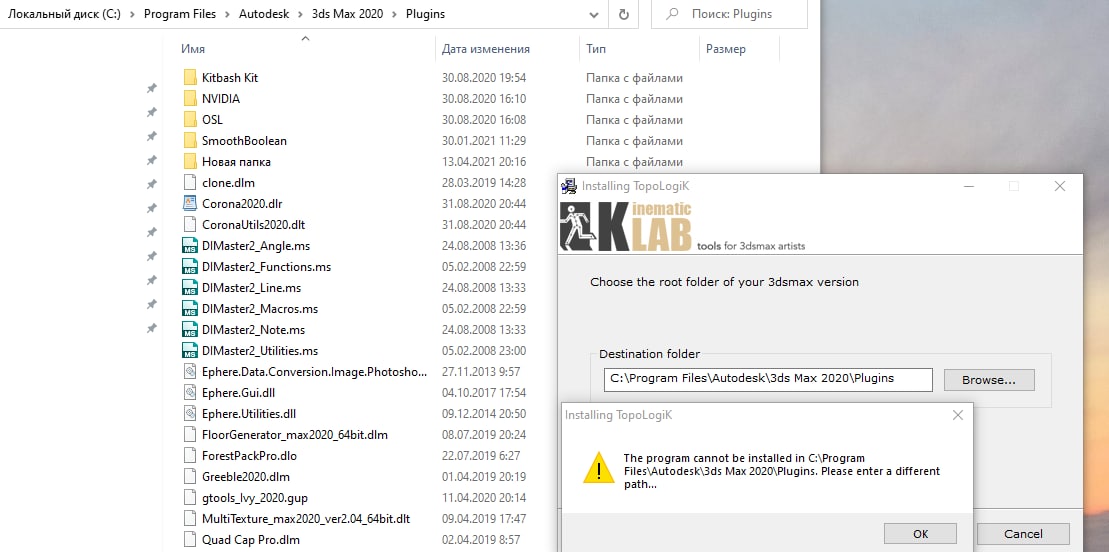
Task: Click OK in the error dialog
Action: (x=920, y=534)
